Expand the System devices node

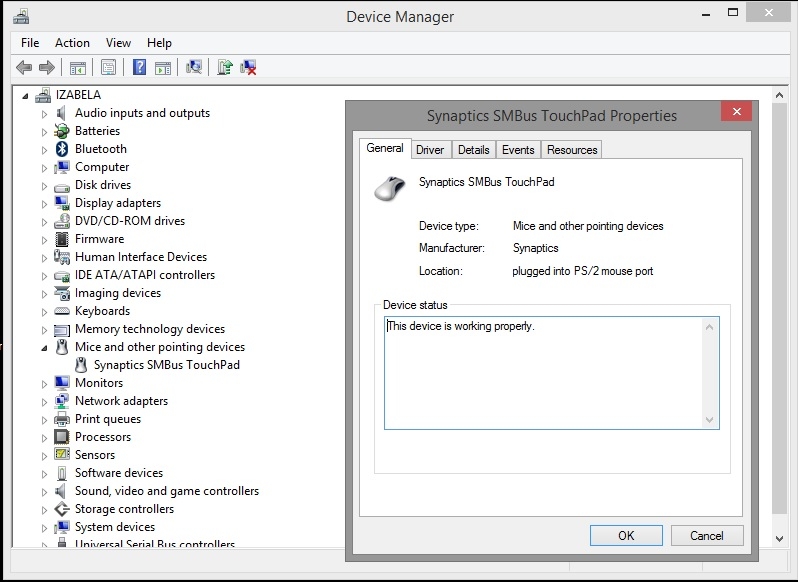tap(44, 528)
